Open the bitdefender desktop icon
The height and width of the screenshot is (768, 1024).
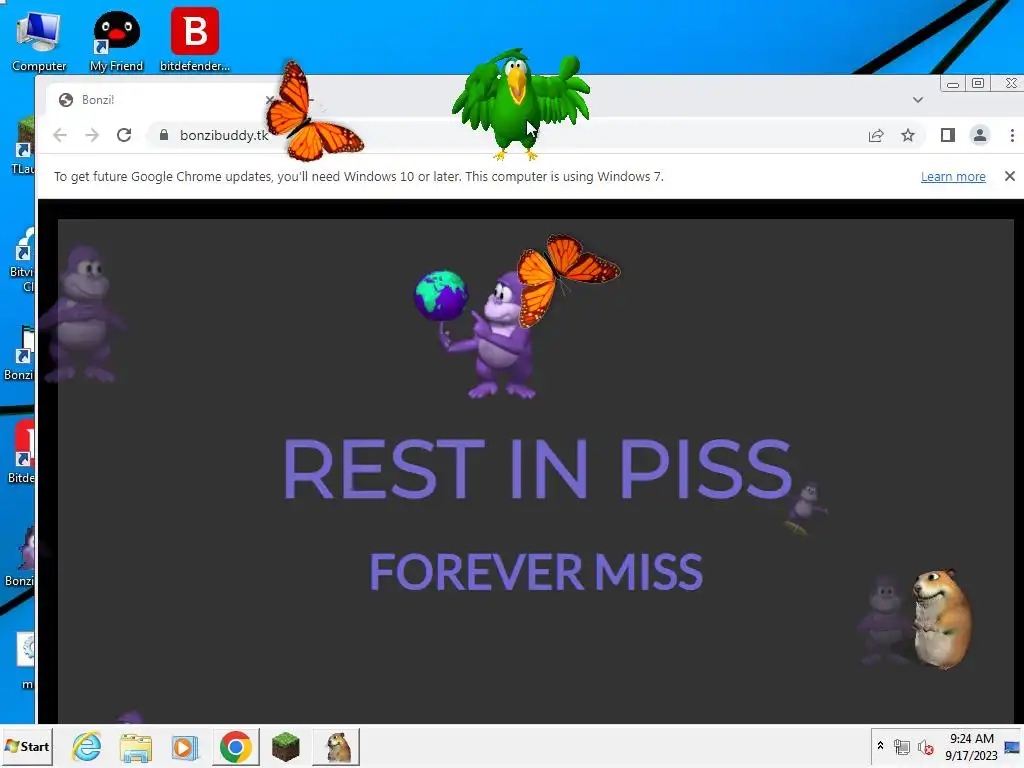pos(195,40)
